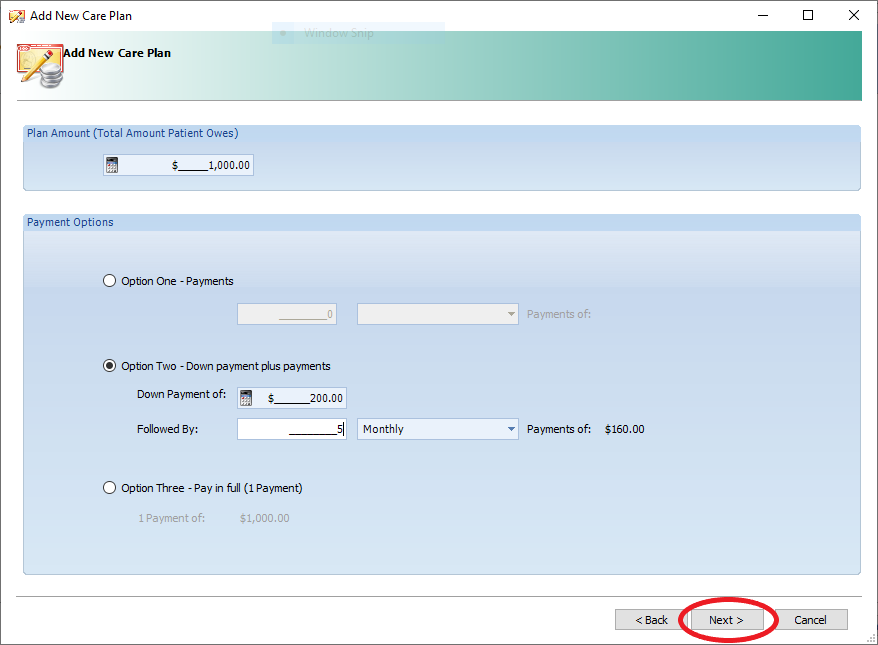This screenshot has height=645, width=878.
Task: Click the Down Payment amount field
Action: 300,398
